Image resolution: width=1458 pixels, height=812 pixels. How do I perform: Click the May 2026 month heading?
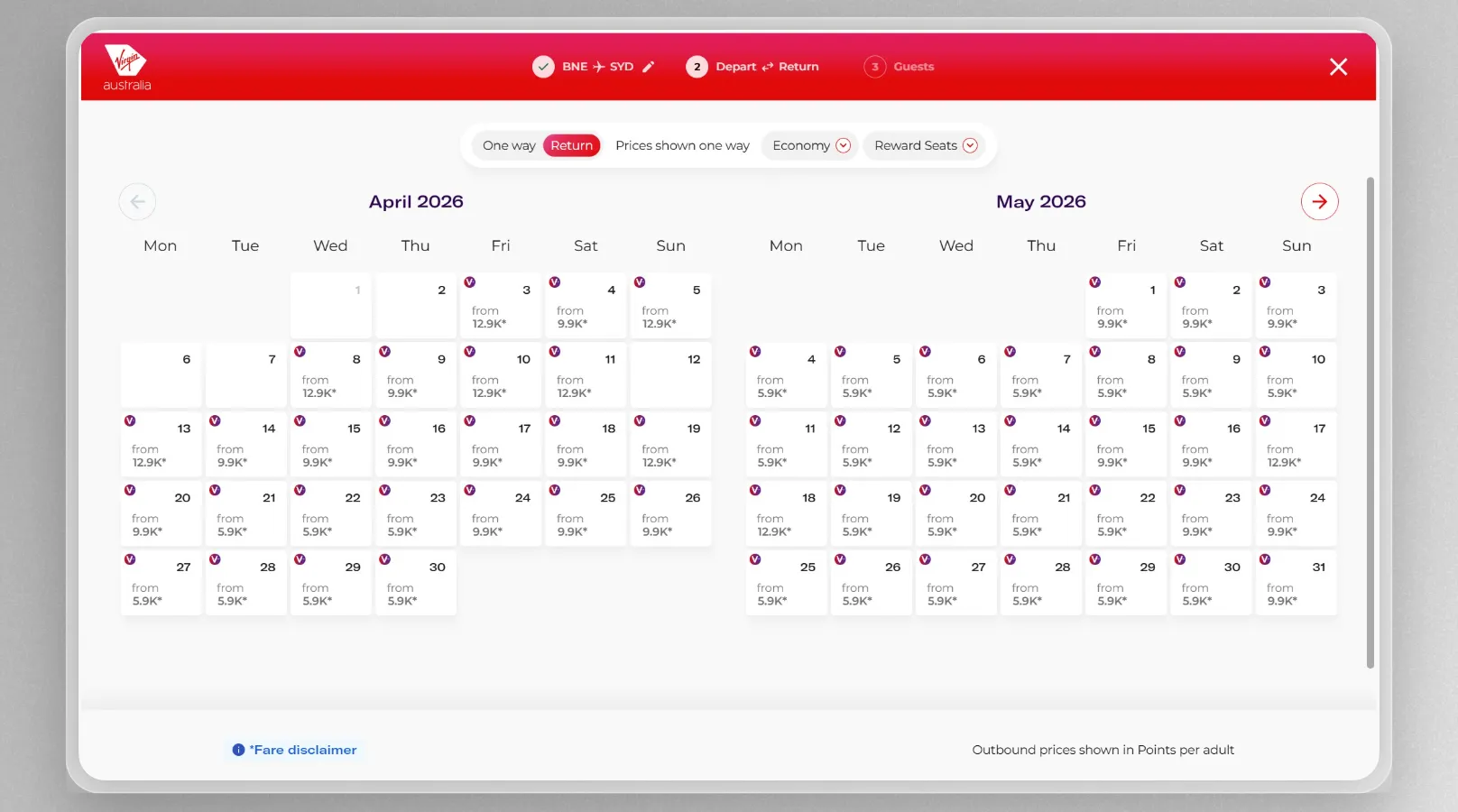click(x=1041, y=202)
